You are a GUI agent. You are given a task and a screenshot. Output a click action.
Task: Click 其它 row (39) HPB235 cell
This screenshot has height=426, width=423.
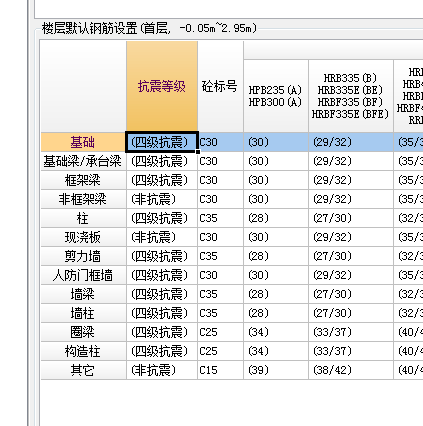point(276,370)
